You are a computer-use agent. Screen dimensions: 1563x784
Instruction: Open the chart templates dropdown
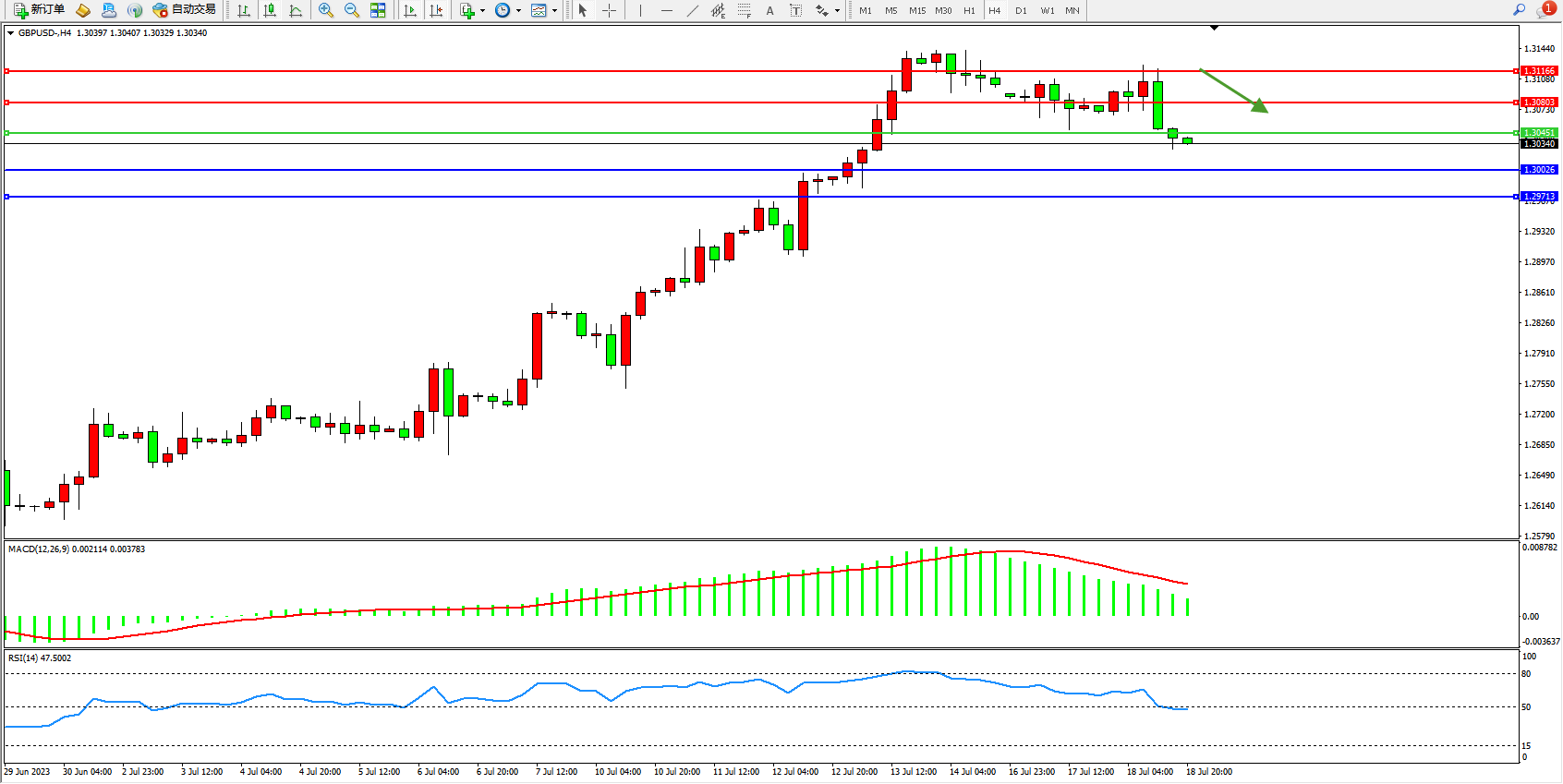tap(554, 11)
